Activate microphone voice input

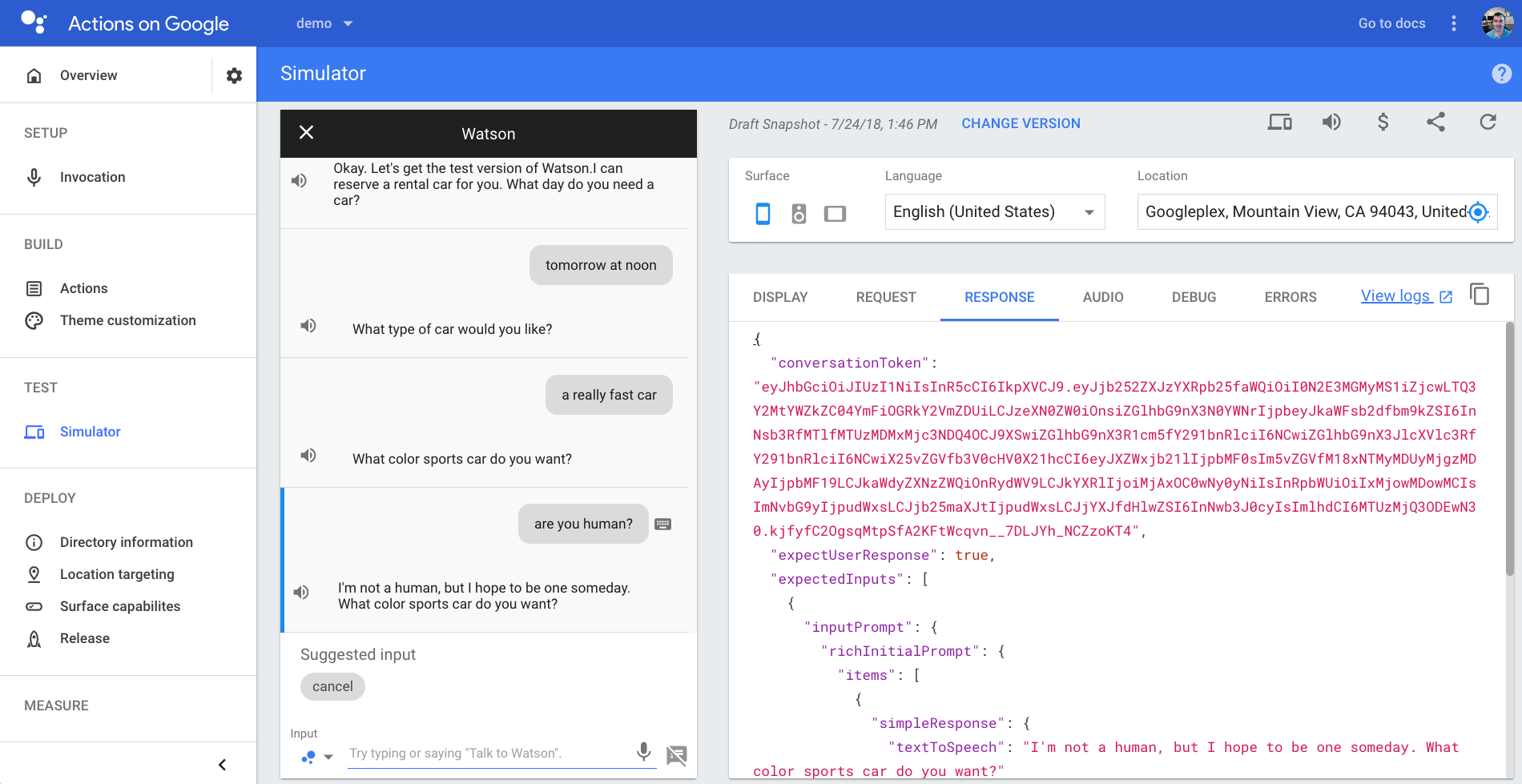tap(643, 751)
